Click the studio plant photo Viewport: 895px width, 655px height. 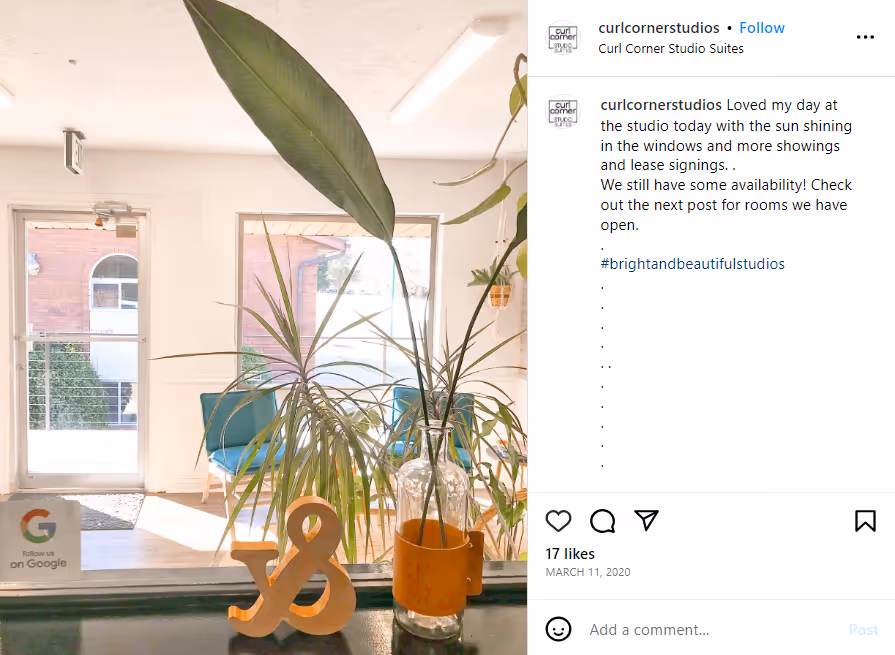(x=263, y=328)
